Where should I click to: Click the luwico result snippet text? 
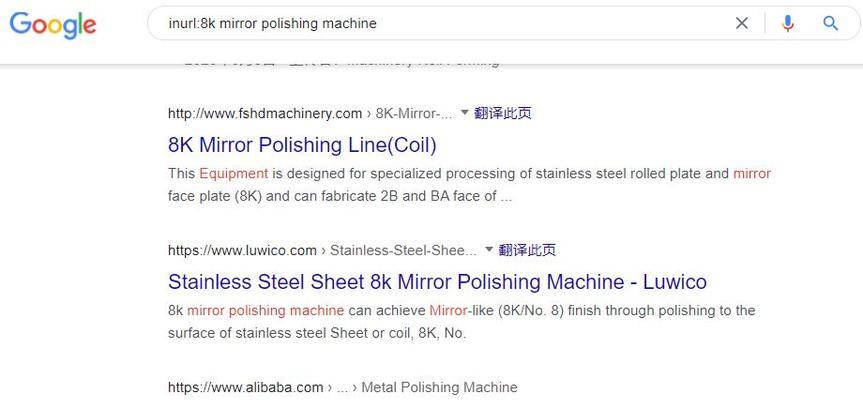461,322
